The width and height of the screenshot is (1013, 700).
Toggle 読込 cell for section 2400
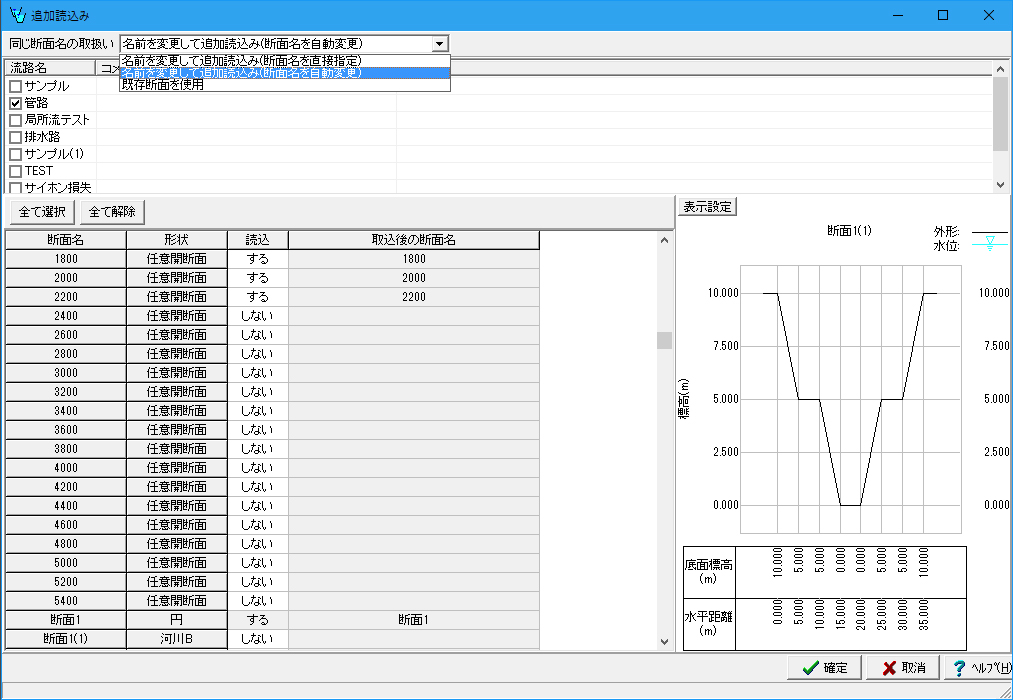(257, 316)
